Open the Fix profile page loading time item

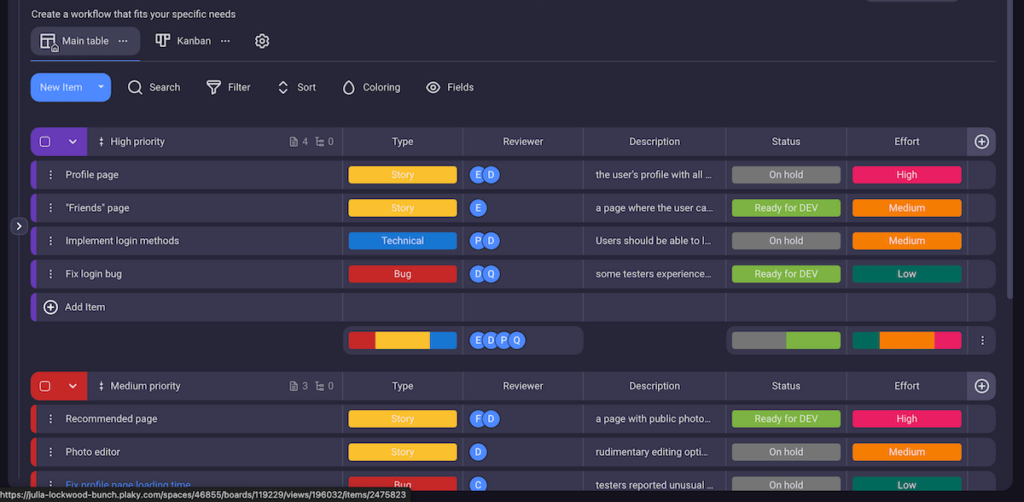(128, 484)
